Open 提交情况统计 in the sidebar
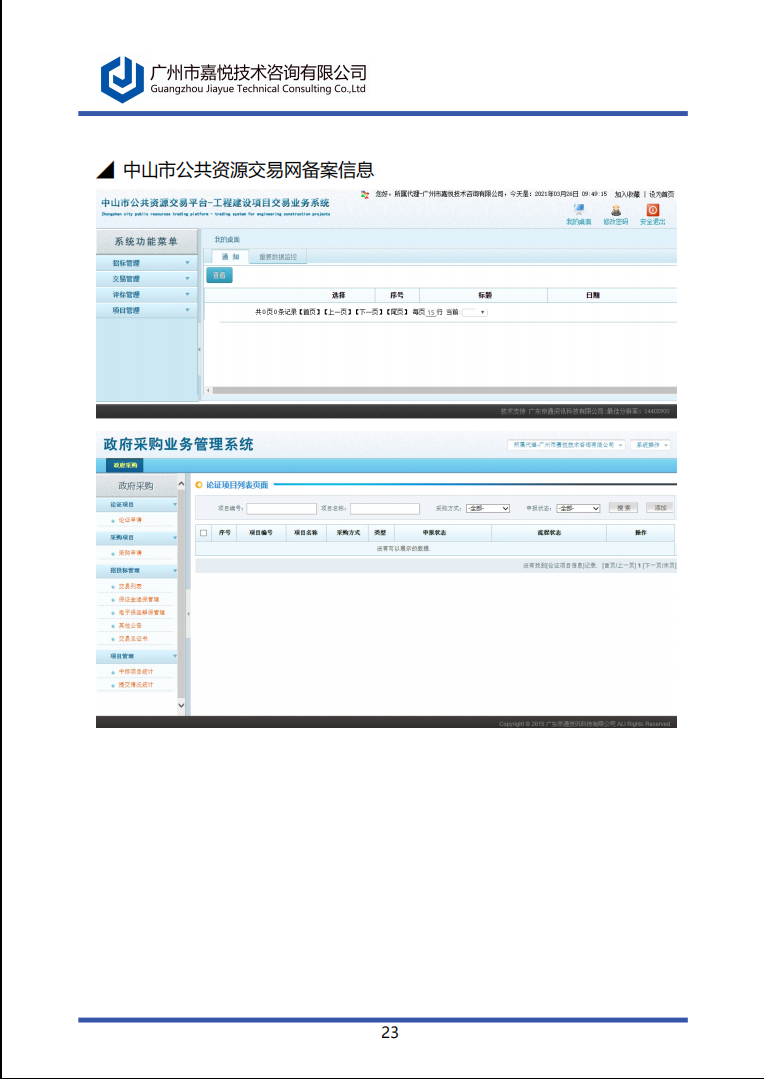The image size is (764, 1079). pyautogui.click(x=136, y=685)
